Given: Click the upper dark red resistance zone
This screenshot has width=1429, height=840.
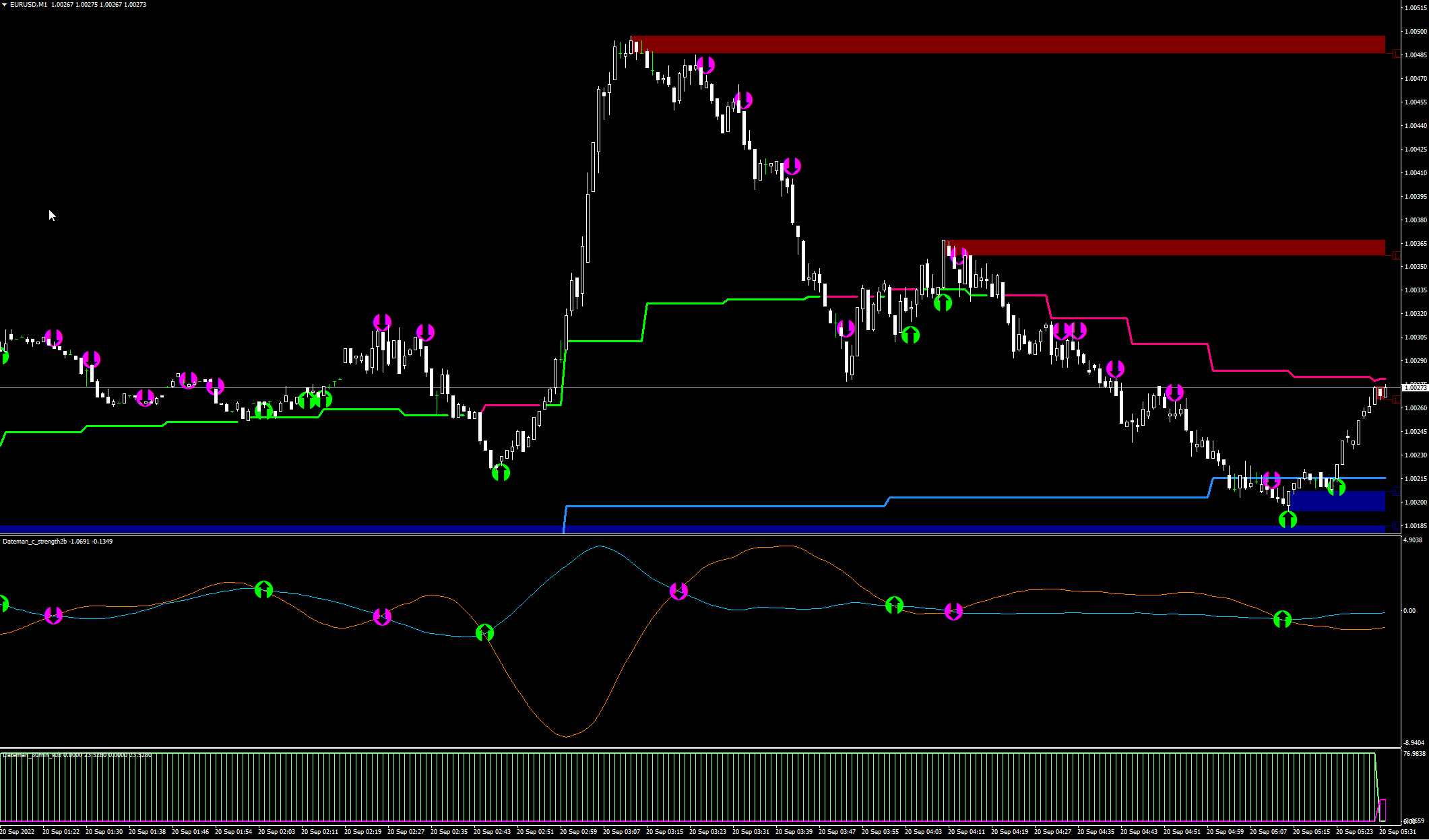Looking at the screenshot, I should (1011, 44).
